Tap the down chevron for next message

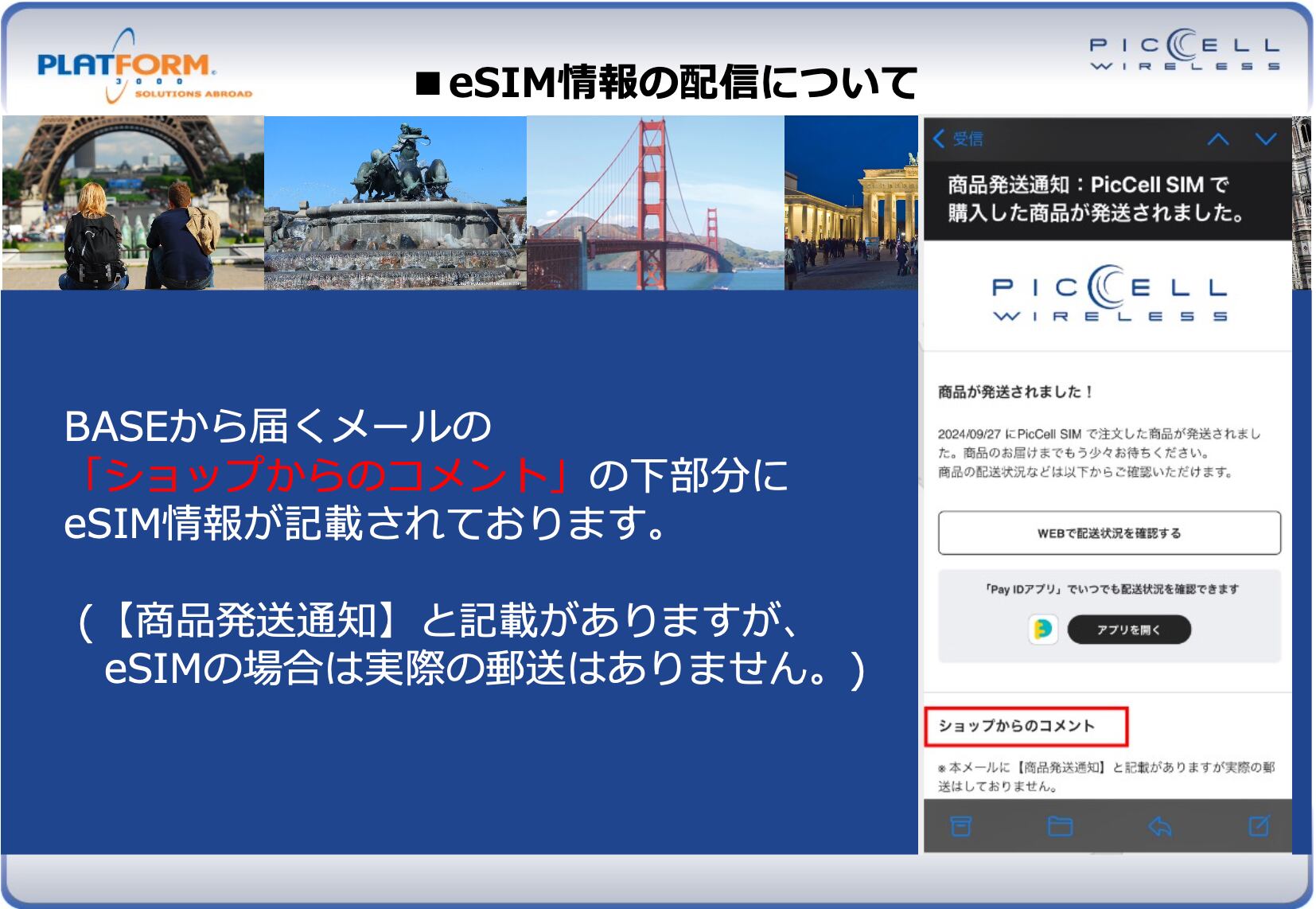1265,139
